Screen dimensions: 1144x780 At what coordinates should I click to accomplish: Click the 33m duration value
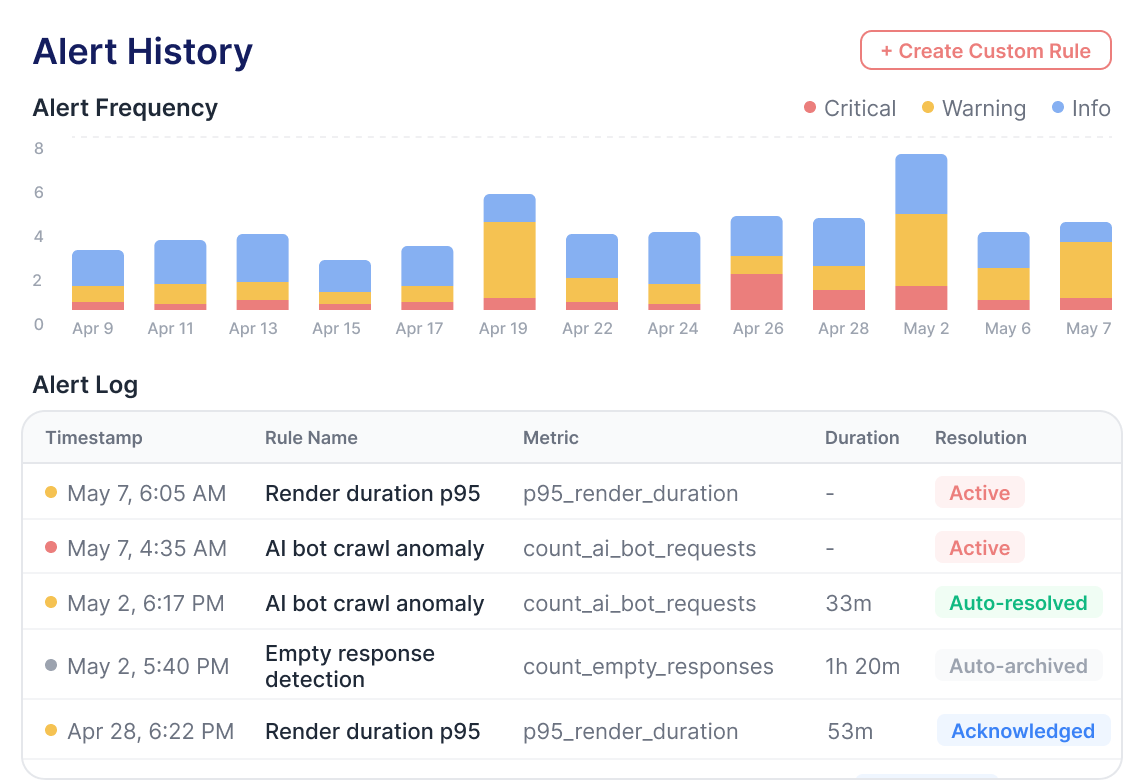coord(849,603)
